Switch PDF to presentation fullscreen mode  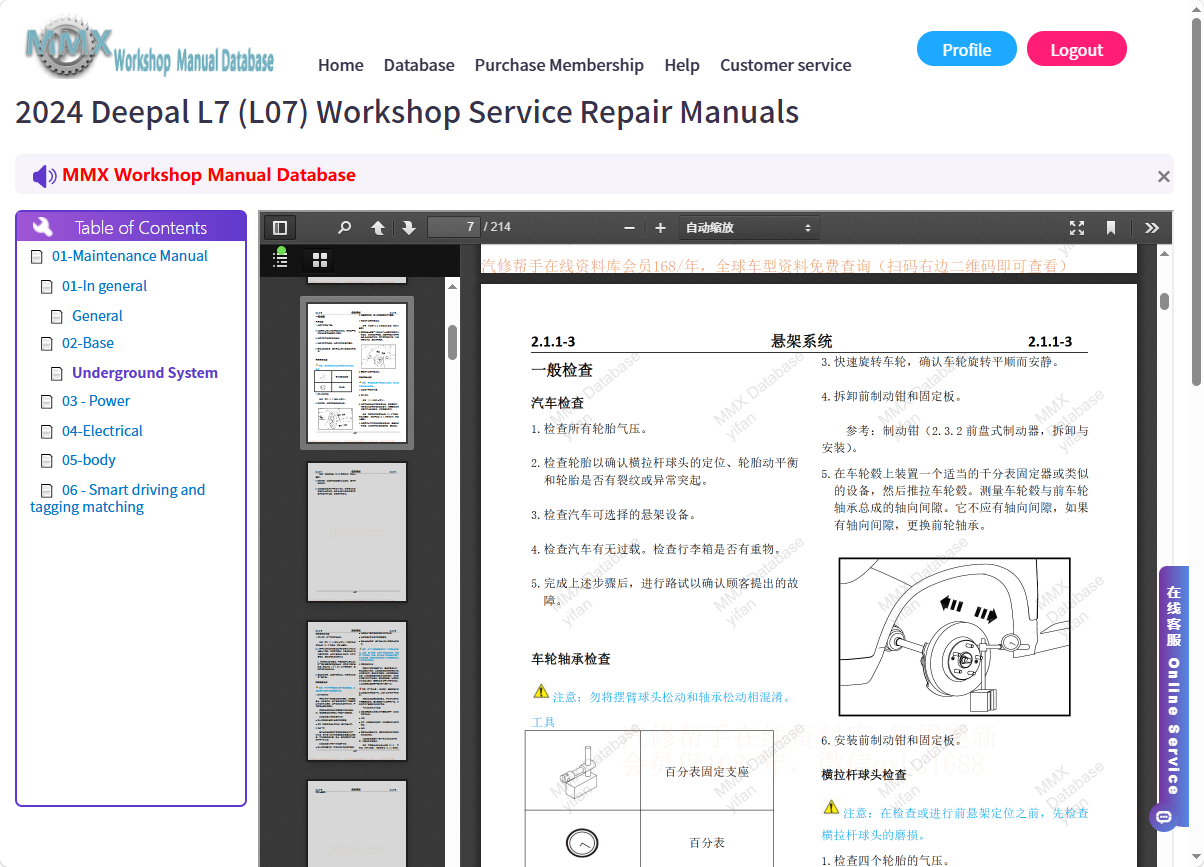1077,228
